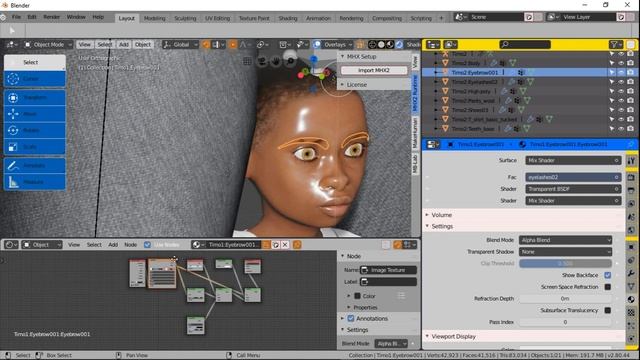Switch to the Modeling workspace tab
Screen dimensions: 640x360
point(155,18)
